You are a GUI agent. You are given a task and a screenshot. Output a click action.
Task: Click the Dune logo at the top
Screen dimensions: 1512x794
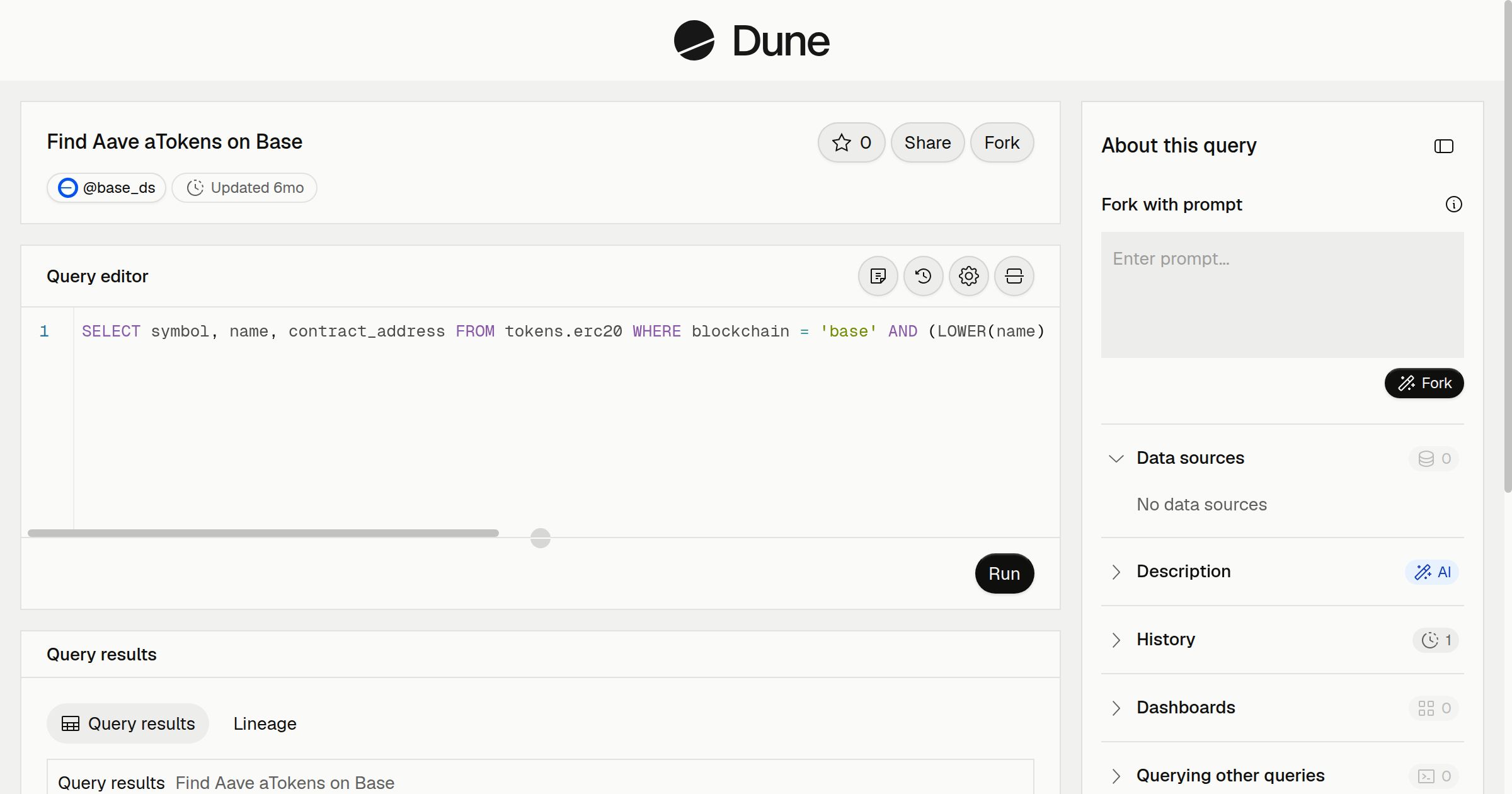click(752, 40)
